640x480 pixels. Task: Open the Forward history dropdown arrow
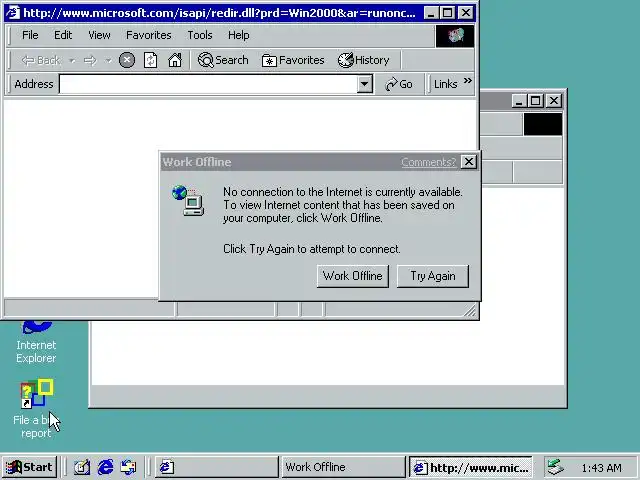[x=108, y=60]
